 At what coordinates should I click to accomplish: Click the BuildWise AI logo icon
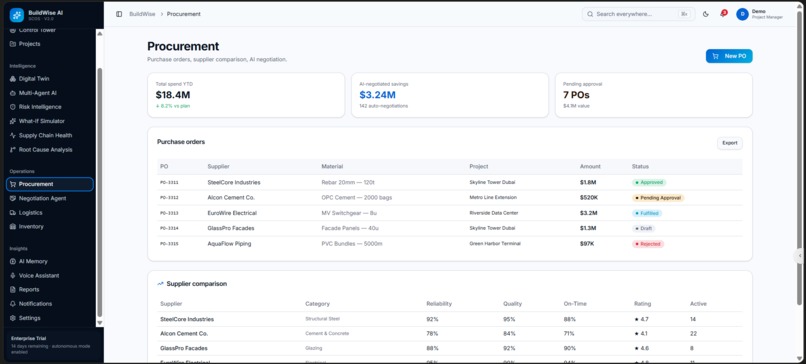[16, 15]
